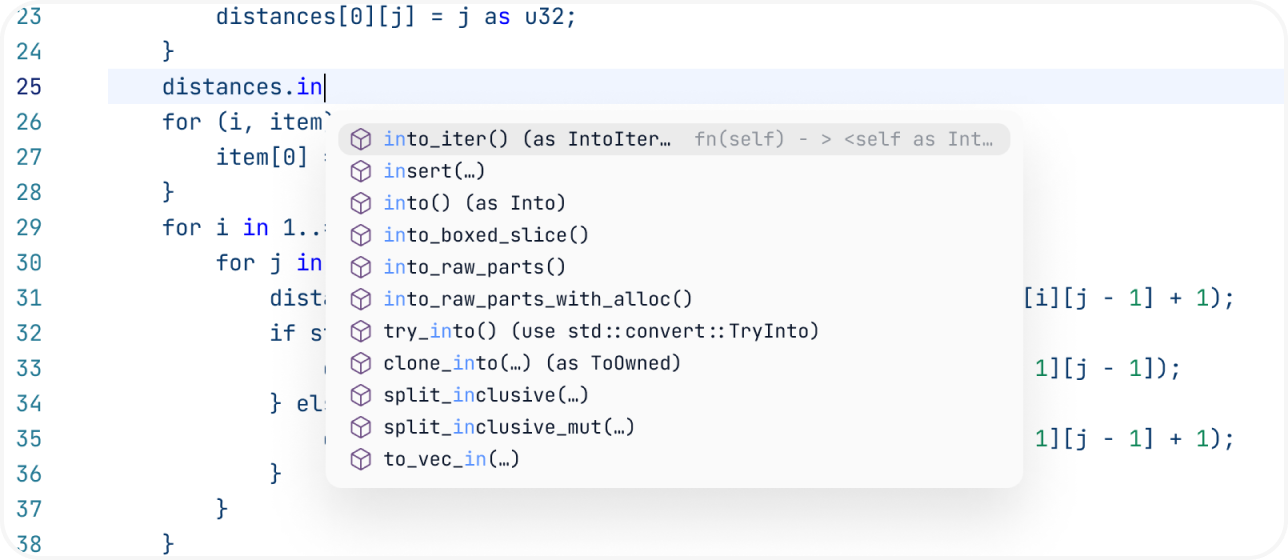The width and height of the screenshot is (1288, 560).
Task: Choose clone_into(…) (as ToOwned) entry
Action: point(674,363)
